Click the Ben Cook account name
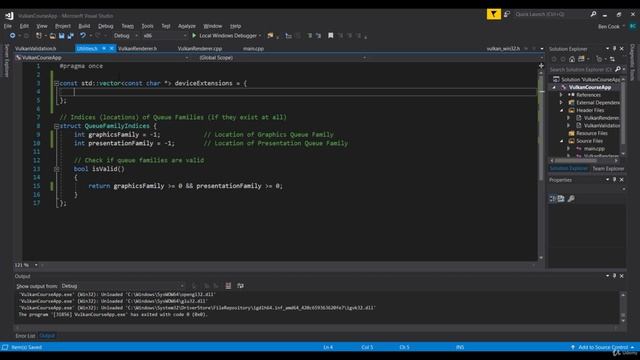The image size is (640, 360). 609,27
